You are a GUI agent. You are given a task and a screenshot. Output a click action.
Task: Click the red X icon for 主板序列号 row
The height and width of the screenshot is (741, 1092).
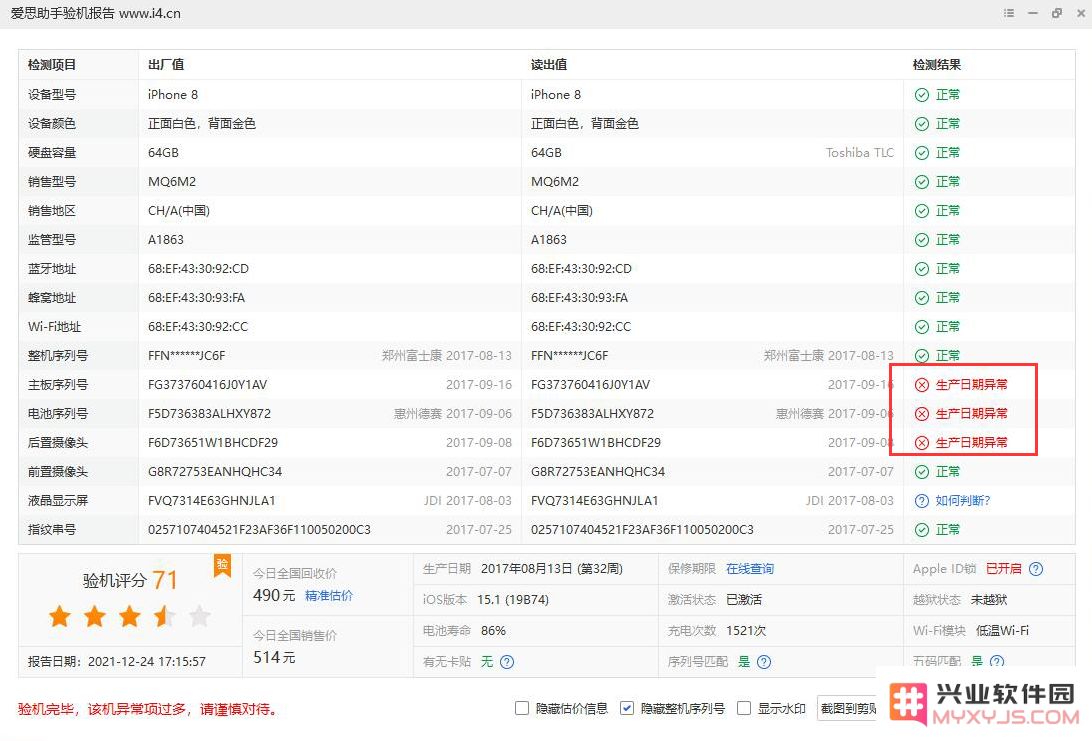[921, 385]
